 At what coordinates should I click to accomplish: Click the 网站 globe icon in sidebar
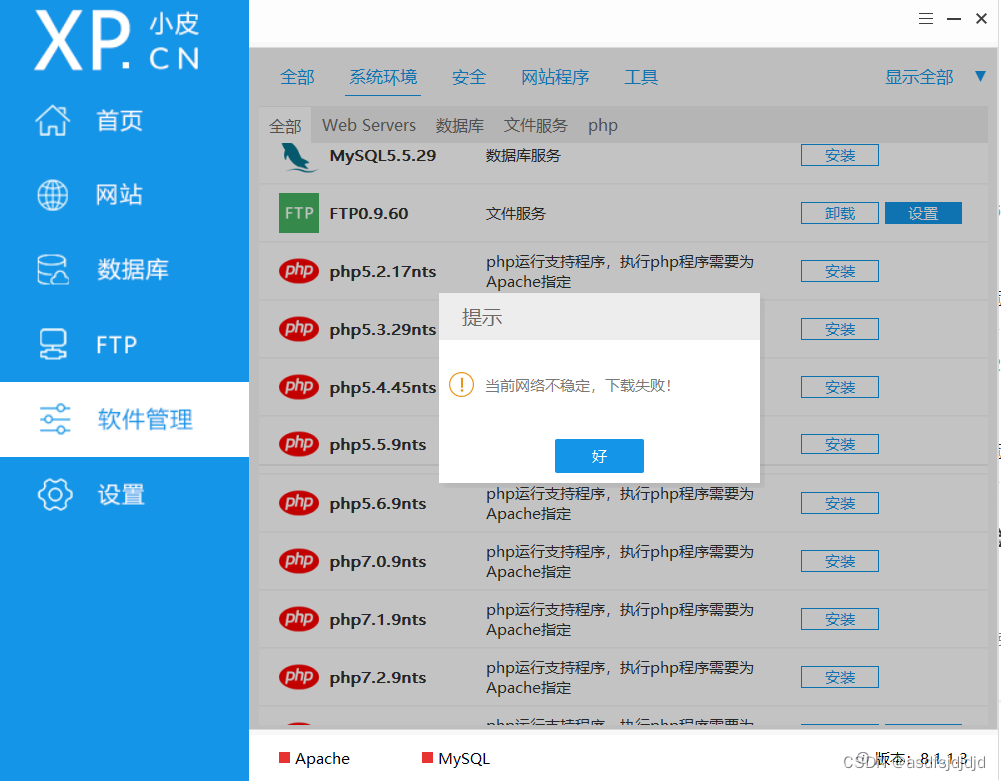[x=52, y=195]
